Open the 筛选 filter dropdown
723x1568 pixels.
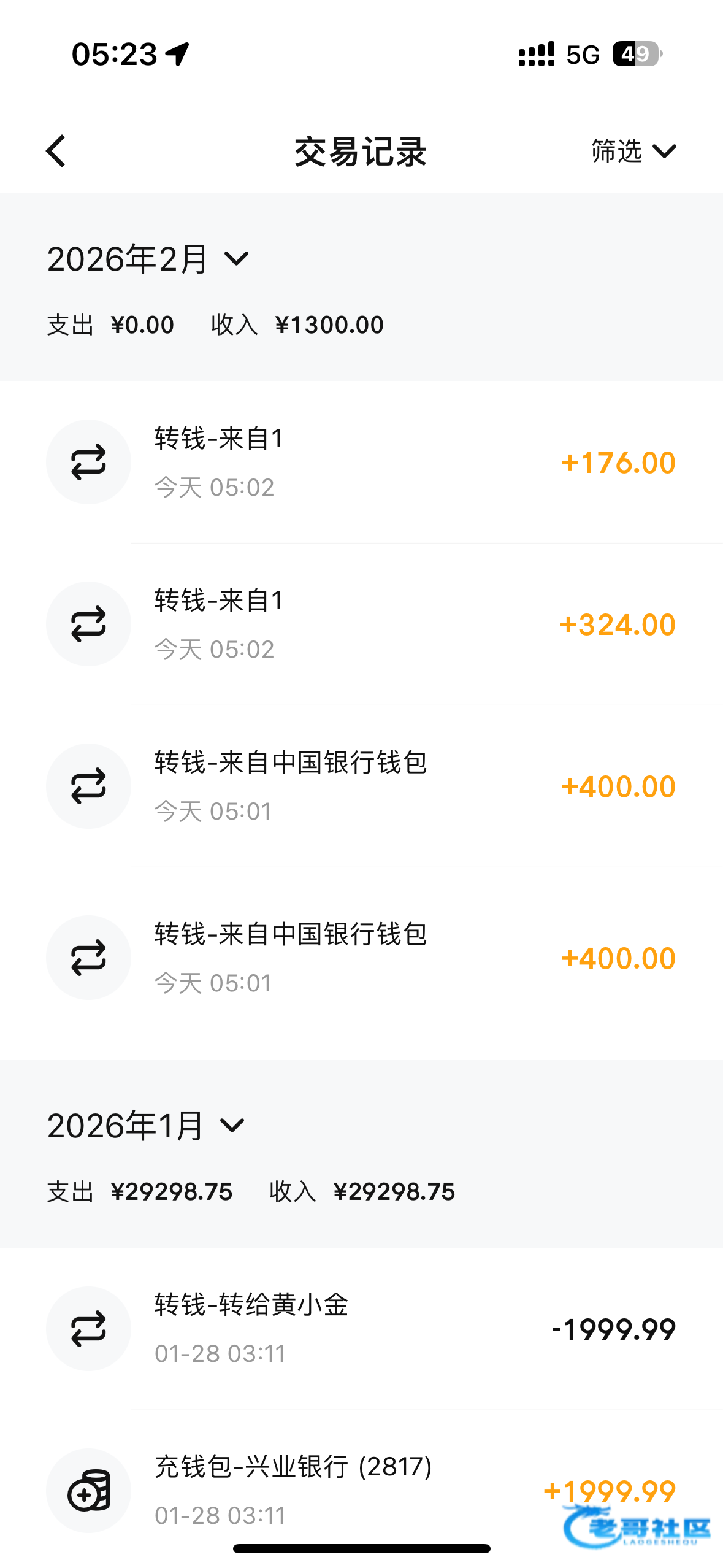[x=633, y=151]
